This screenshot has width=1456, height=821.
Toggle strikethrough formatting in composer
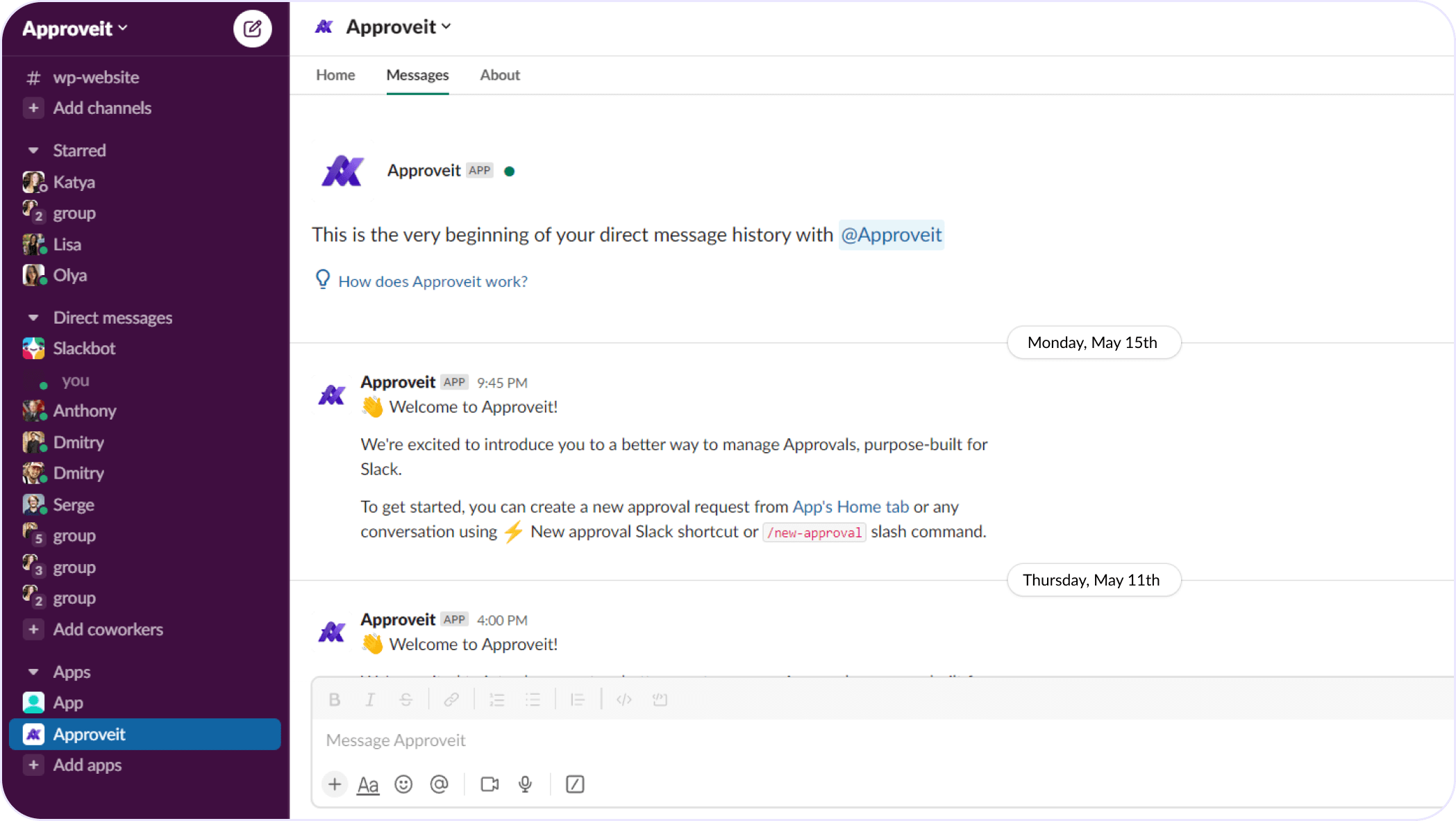click(406, 699)
